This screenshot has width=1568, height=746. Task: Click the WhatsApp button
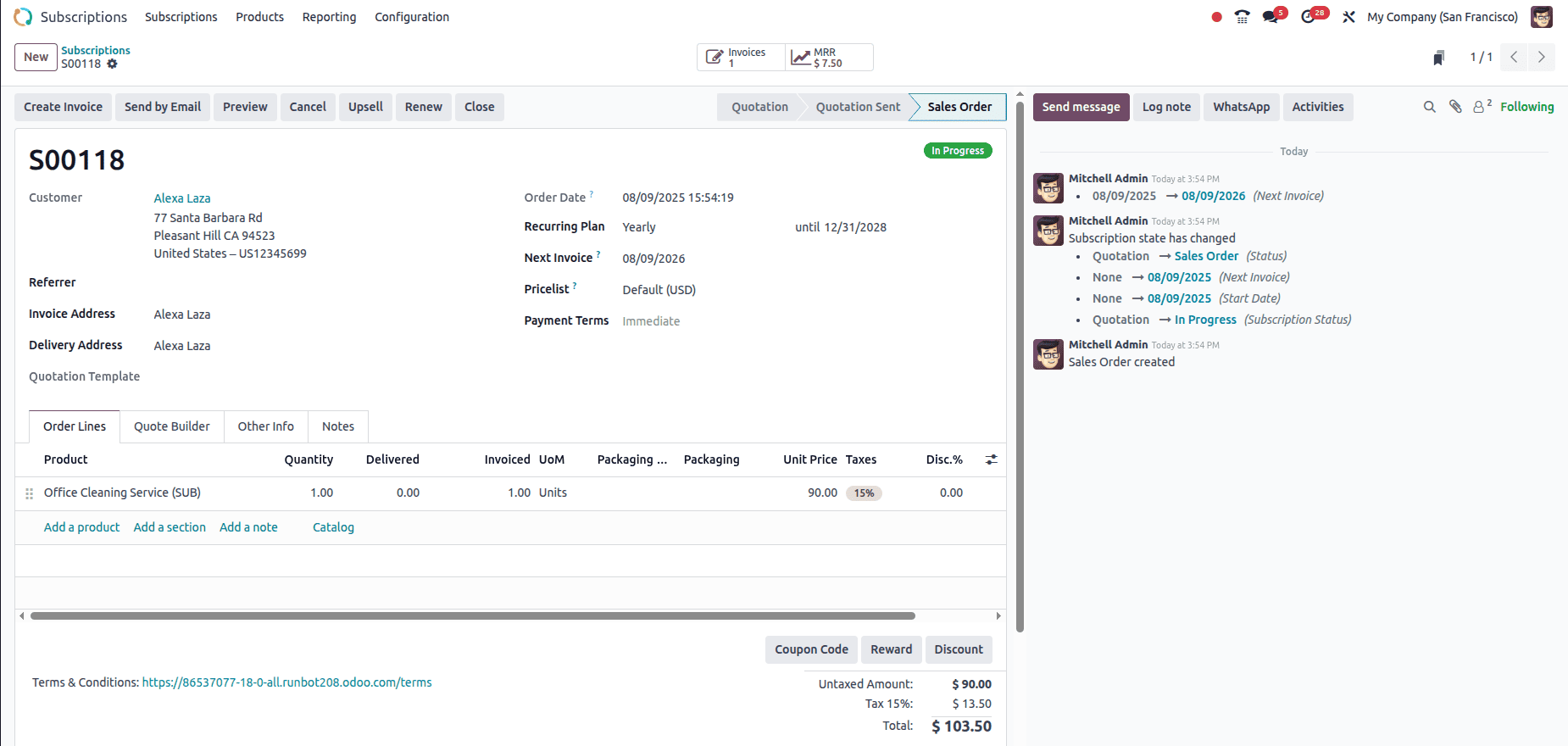(x=1241, y=107)
